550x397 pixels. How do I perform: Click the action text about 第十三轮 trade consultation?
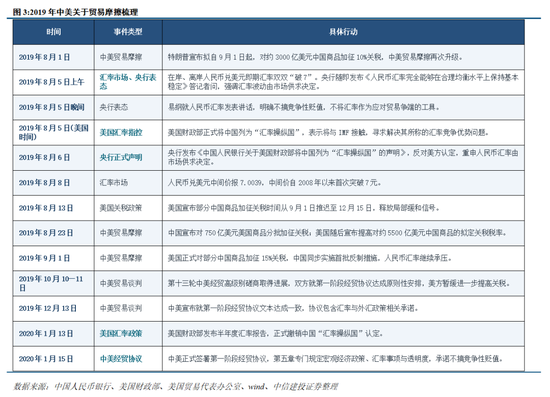tap(339, 283)
